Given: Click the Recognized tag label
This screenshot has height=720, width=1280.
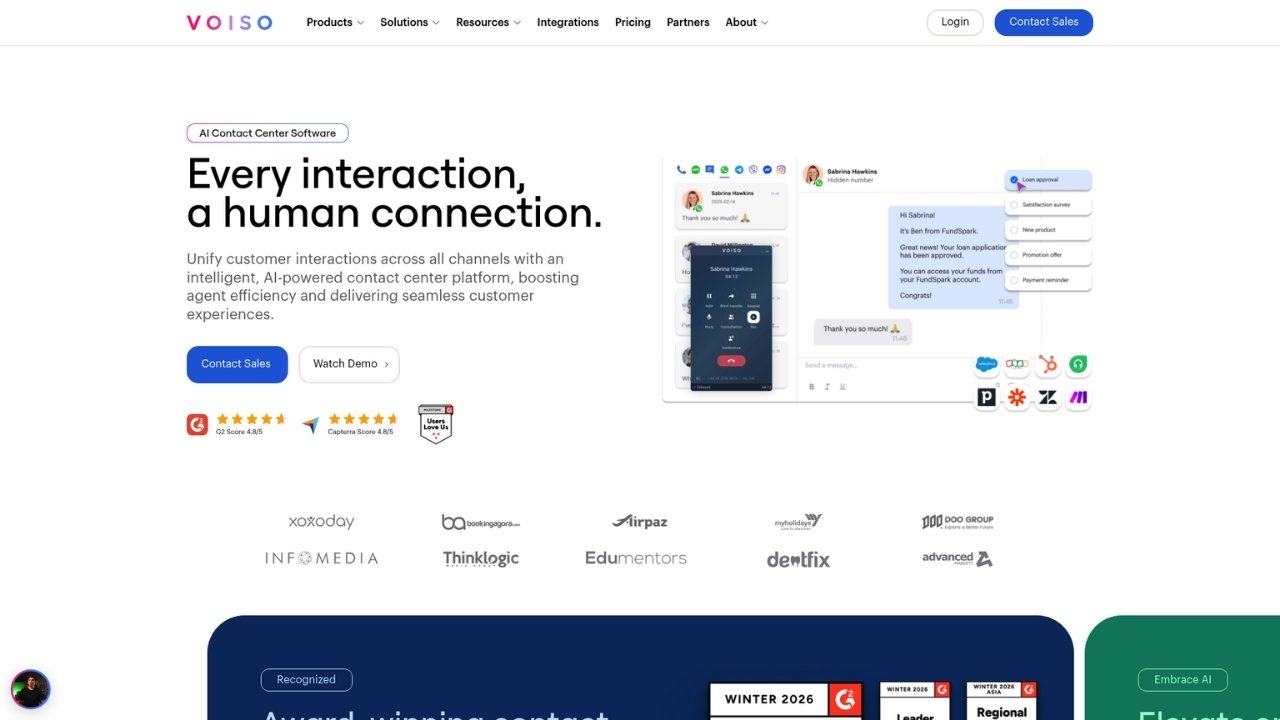Looking at the screenshot, I should coord(306,680).
